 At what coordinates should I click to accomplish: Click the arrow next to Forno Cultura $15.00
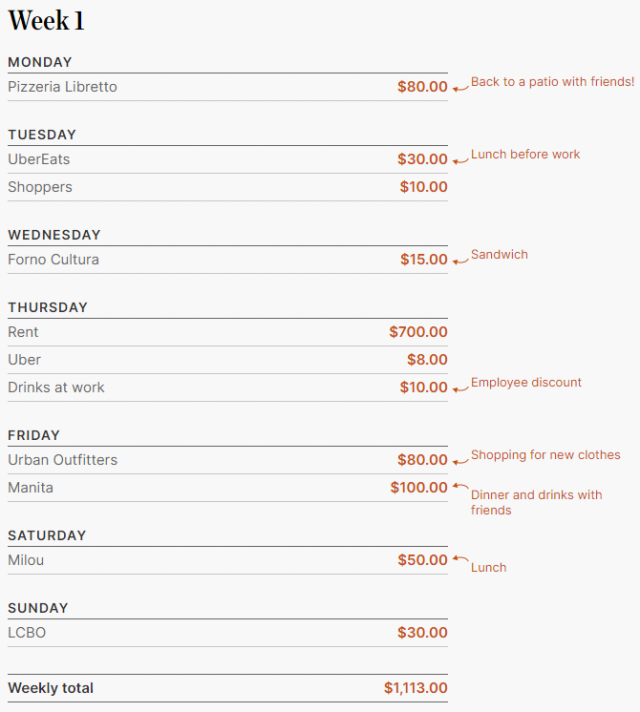(461, 261)
